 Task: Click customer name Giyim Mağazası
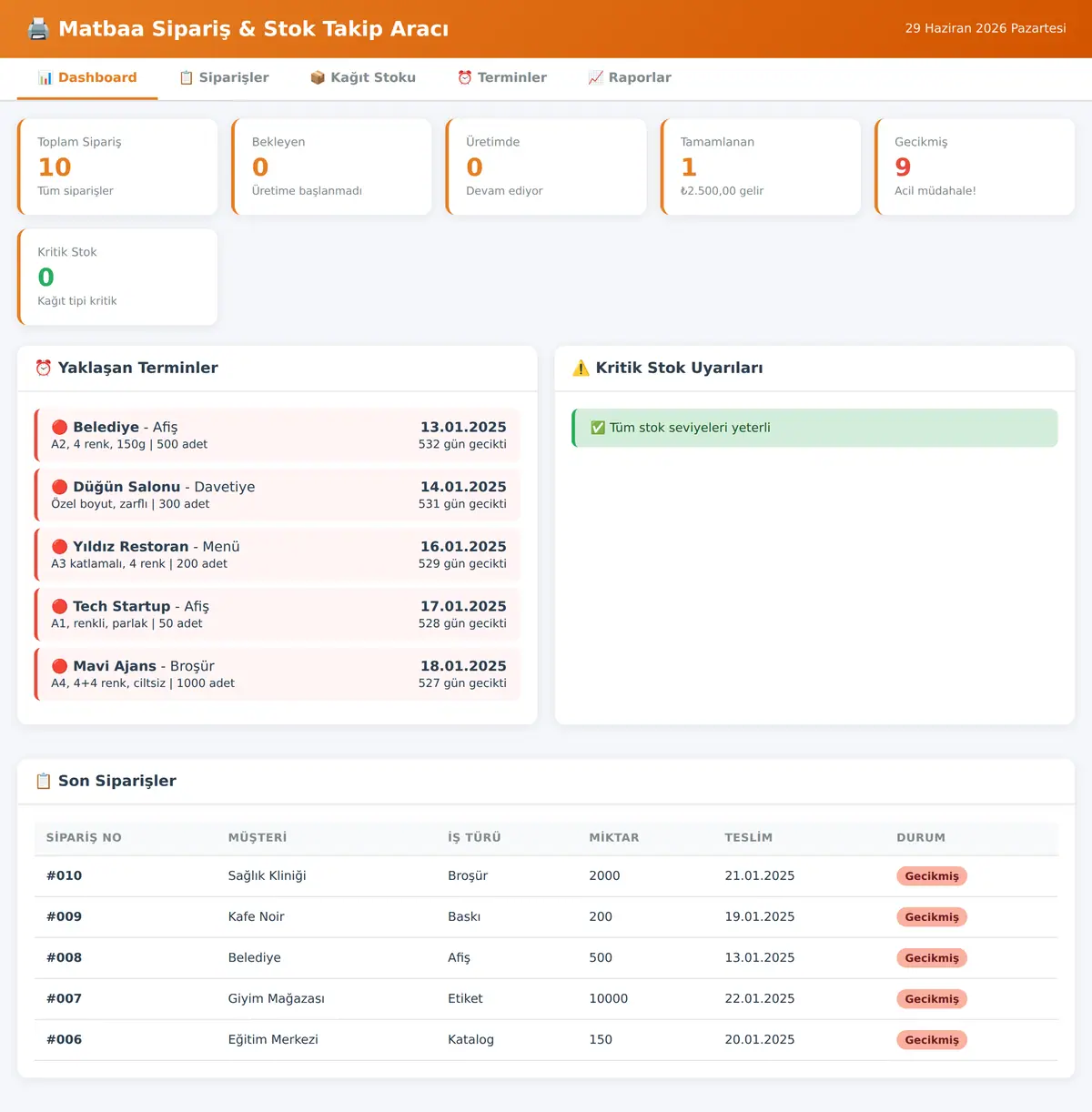pyautogui.click(x=277, y=999)
